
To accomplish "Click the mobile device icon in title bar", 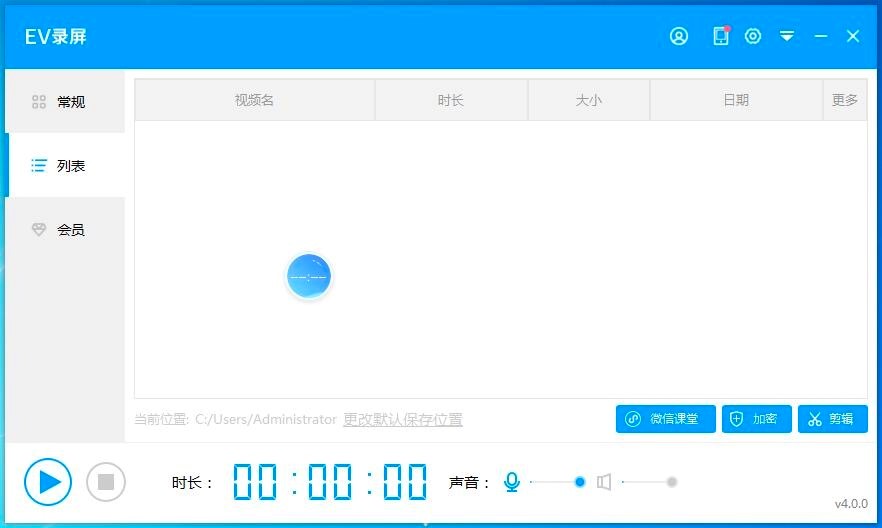I will point(720,36).
